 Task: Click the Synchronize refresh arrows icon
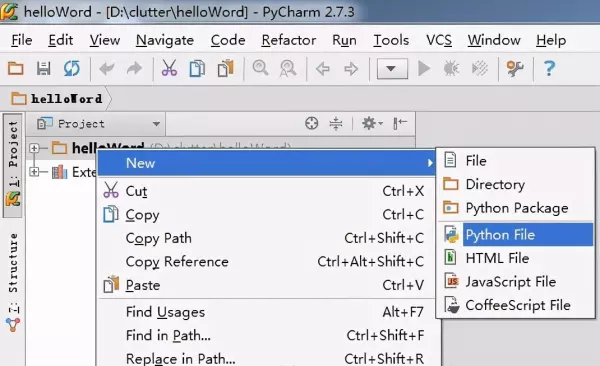point(72,69)
